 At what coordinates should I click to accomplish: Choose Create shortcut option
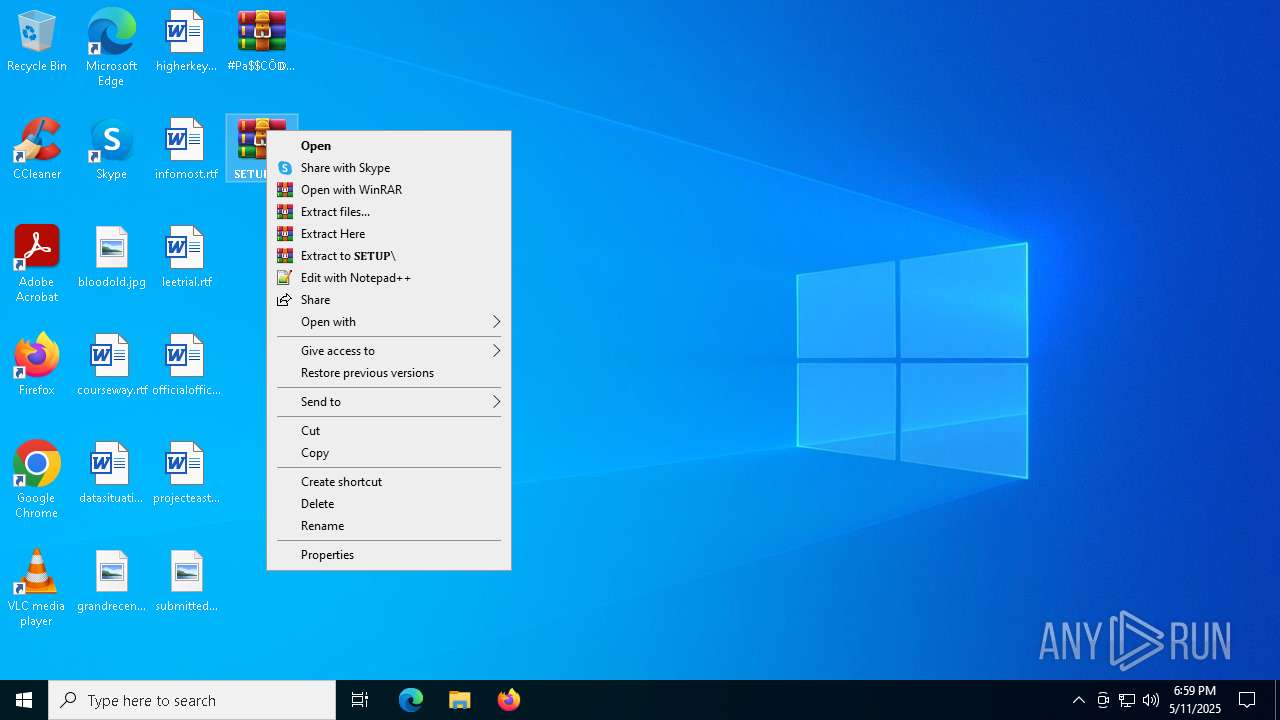tap(389, 482)
